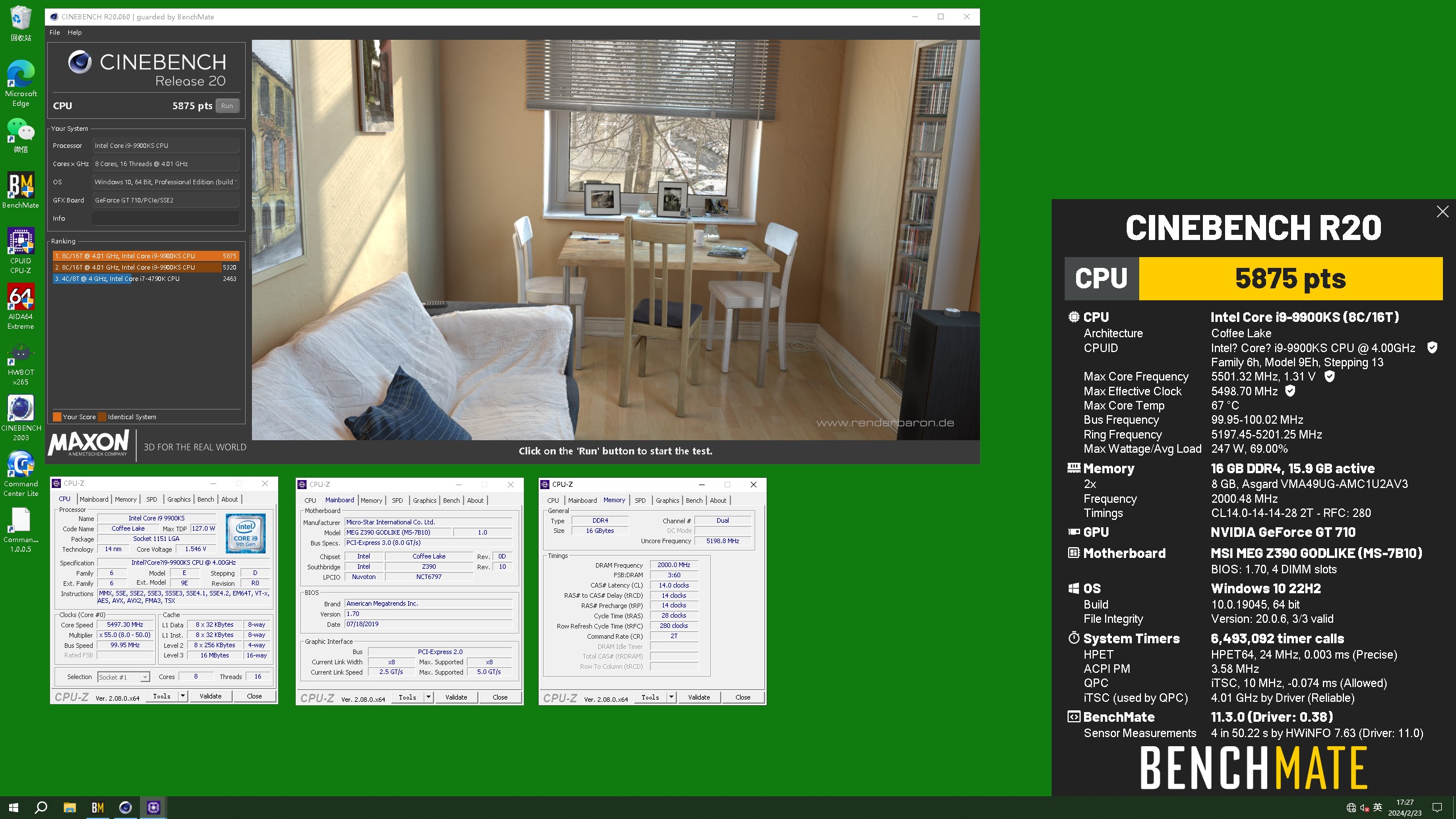The image size is (1456, 819).
Task: Open the taskbar search icon
Action: click(41, 808)
